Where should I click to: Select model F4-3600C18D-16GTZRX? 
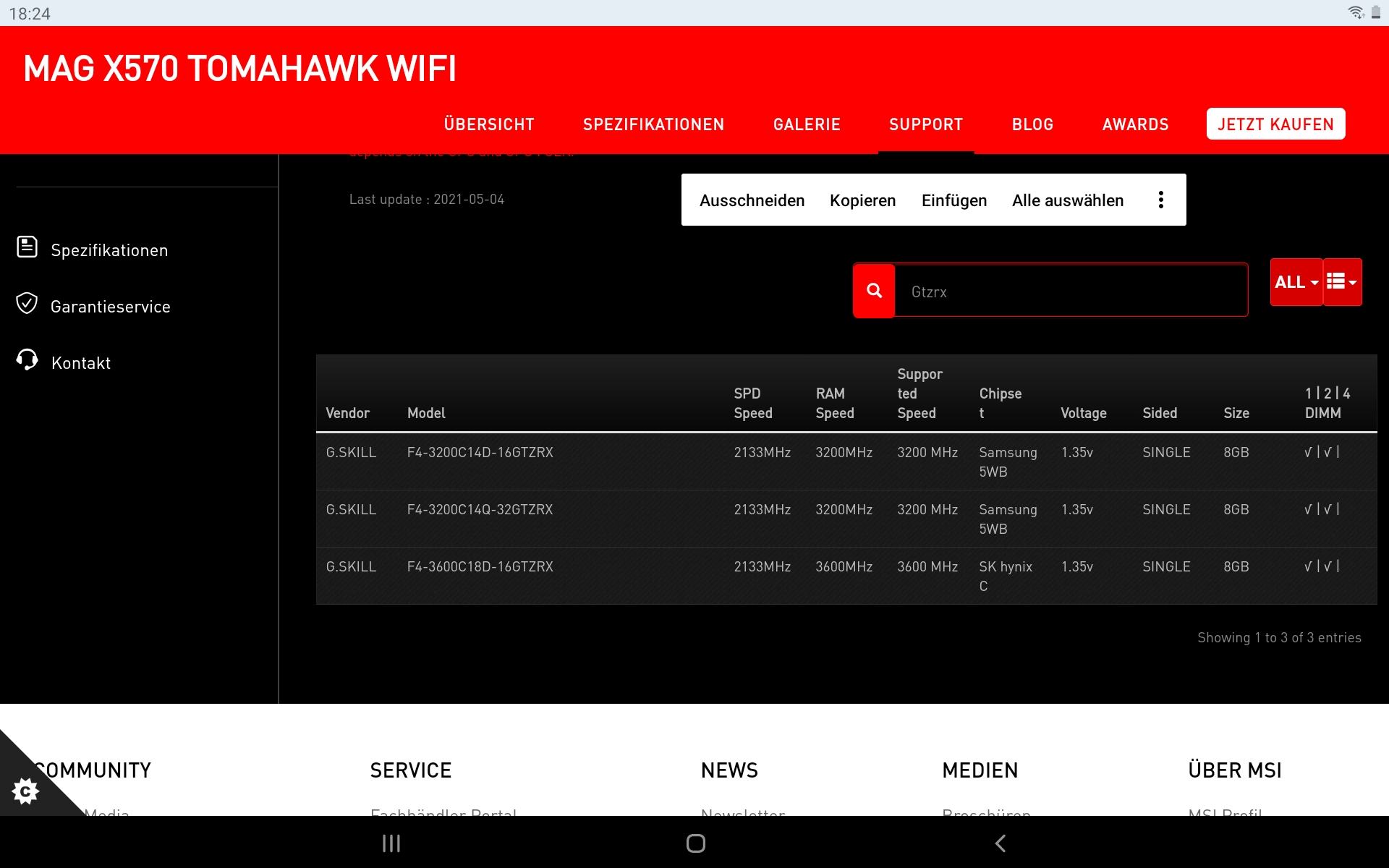tap(480, 566)
